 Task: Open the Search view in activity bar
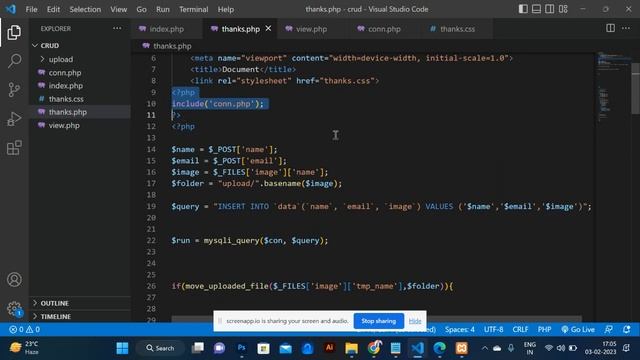click(14, 61)
